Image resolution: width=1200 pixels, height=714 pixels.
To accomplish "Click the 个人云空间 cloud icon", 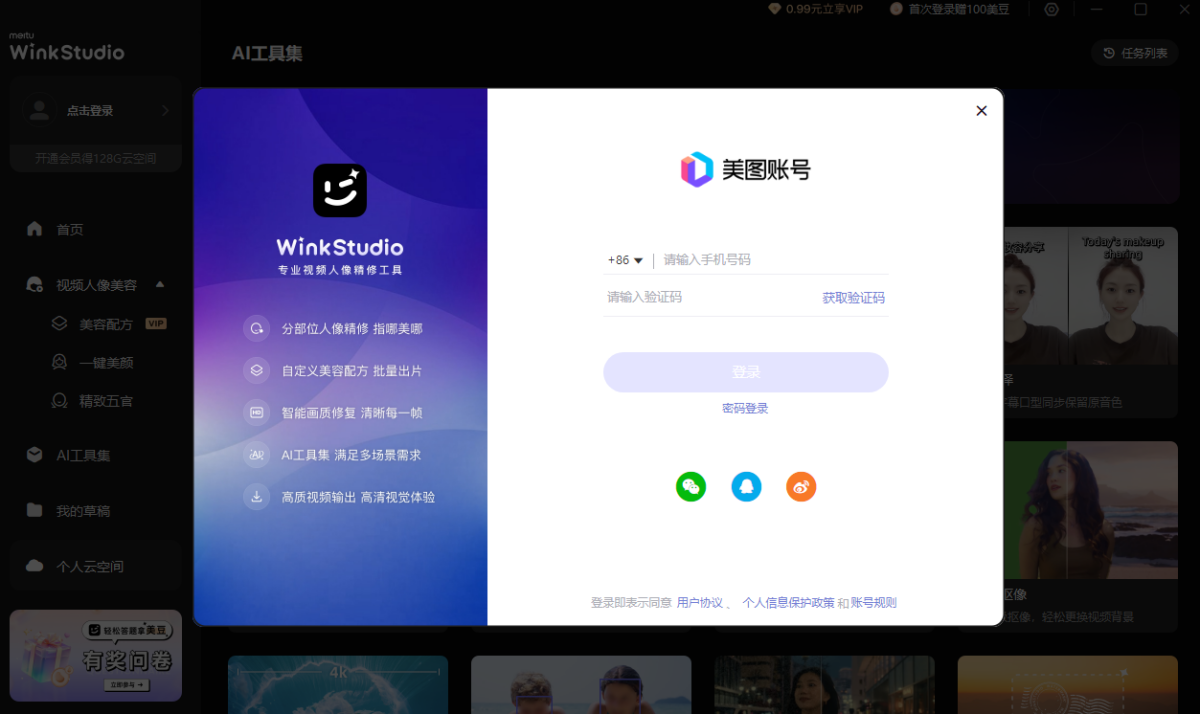I will point(35,566).
